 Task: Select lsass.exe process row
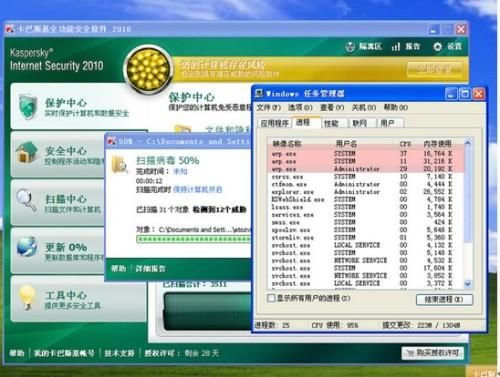point(366,207)
